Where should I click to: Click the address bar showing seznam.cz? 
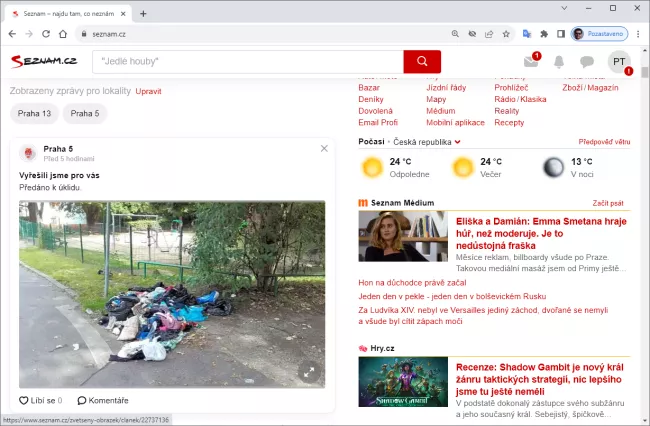(x=265, y=34)
